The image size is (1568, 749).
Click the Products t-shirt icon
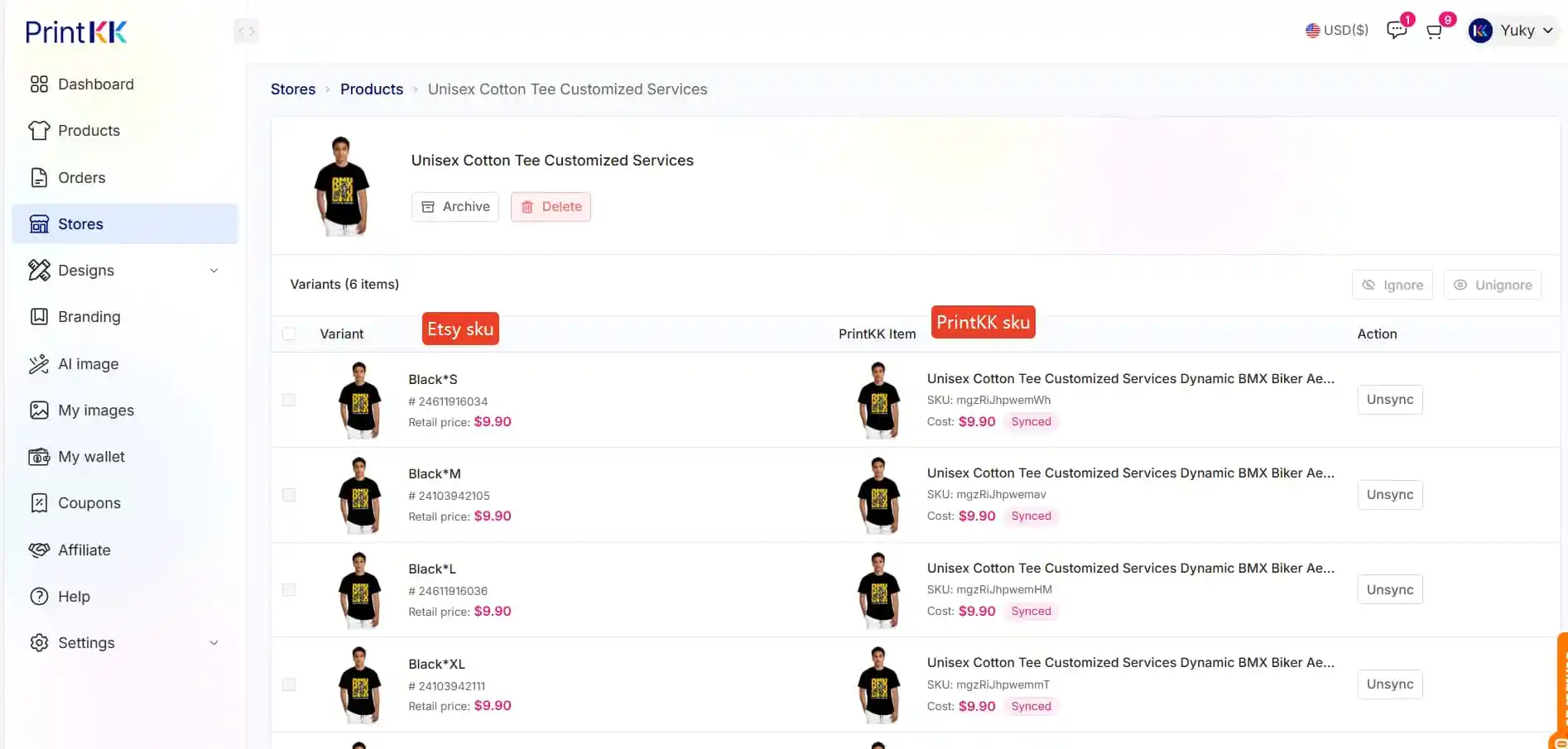click(39, 131)
